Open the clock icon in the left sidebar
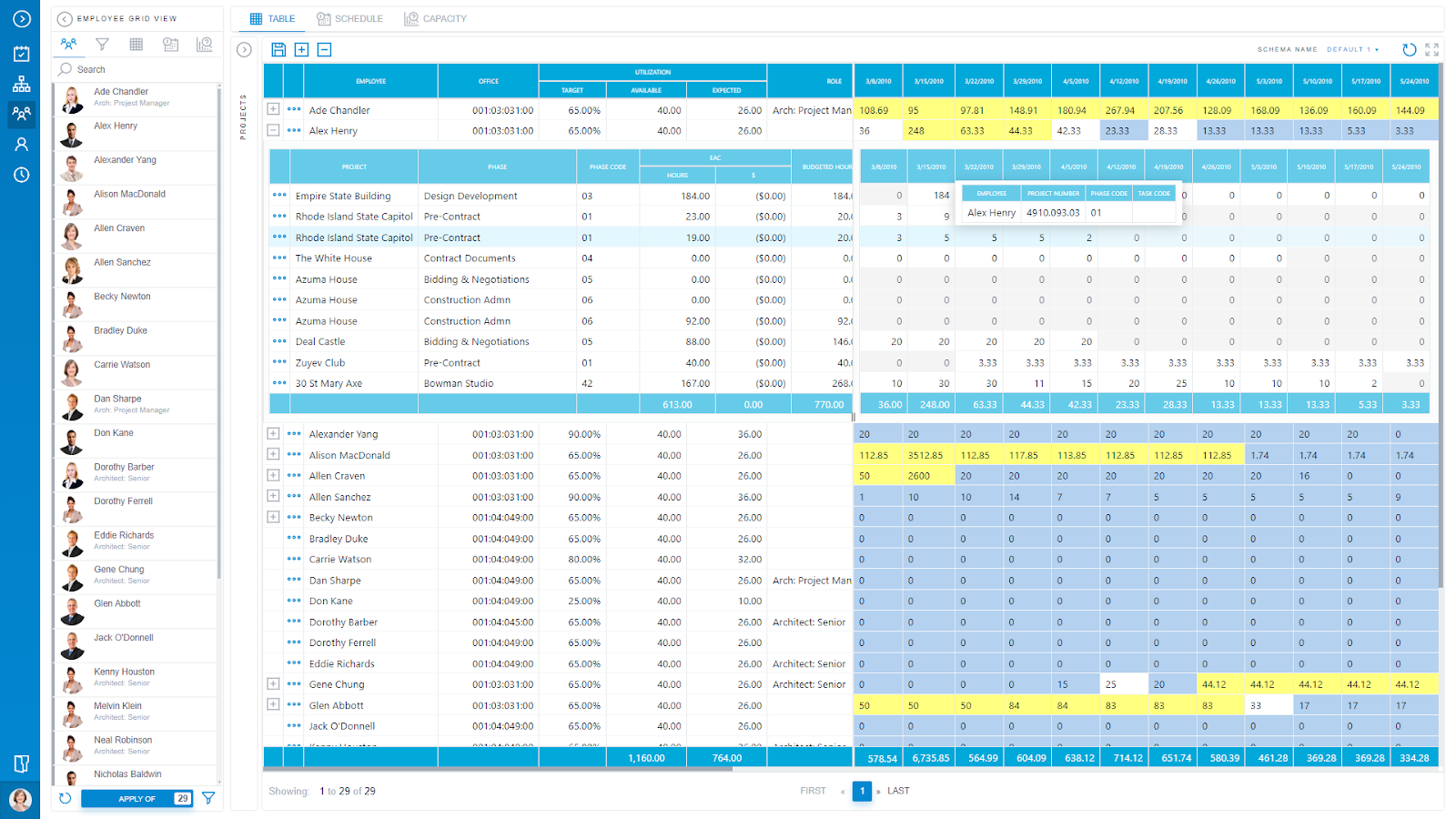Image resolution: width=1456 pixels, height=819 pixels. (x=21, y=175)
